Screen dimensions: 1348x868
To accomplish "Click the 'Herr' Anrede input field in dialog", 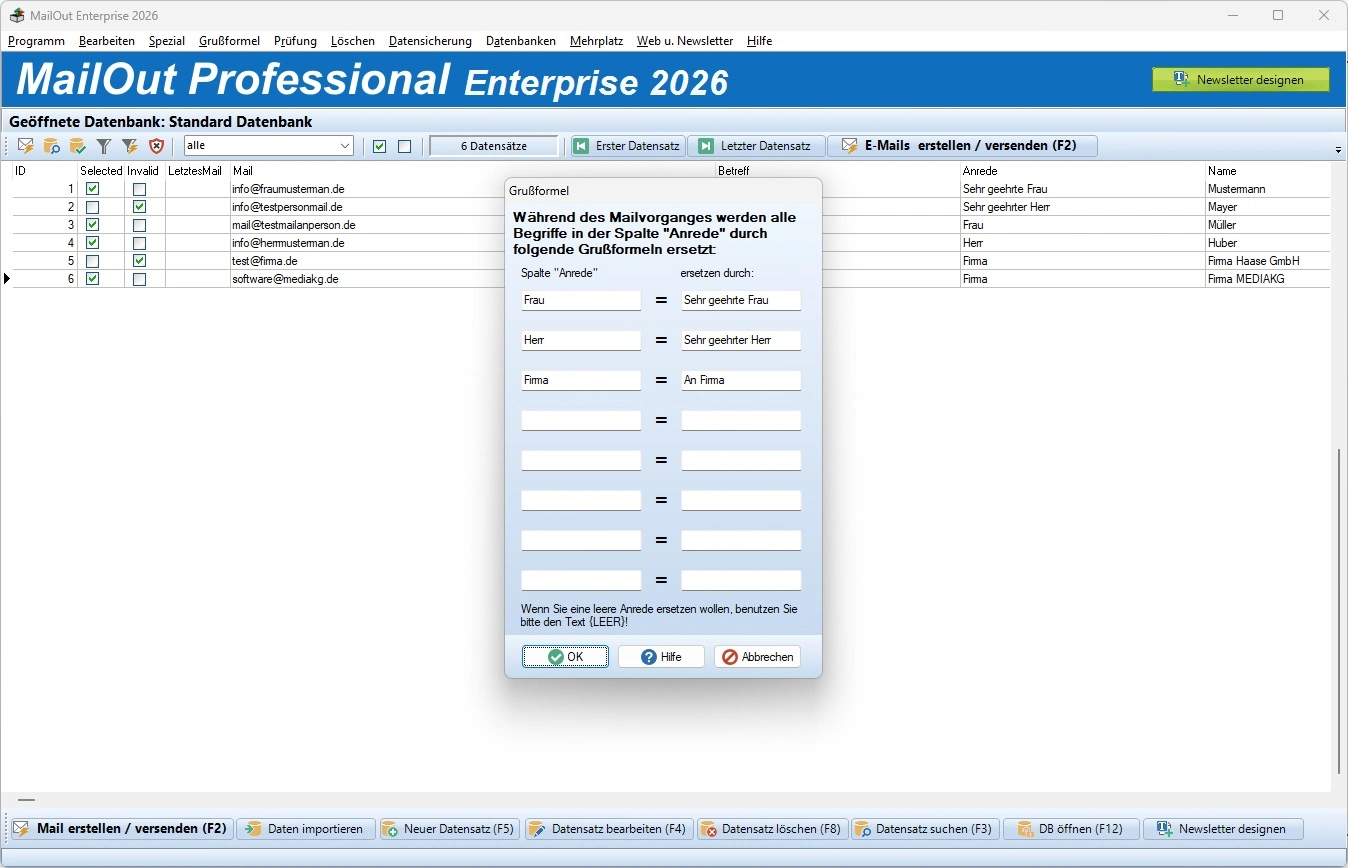I will 581,340.
